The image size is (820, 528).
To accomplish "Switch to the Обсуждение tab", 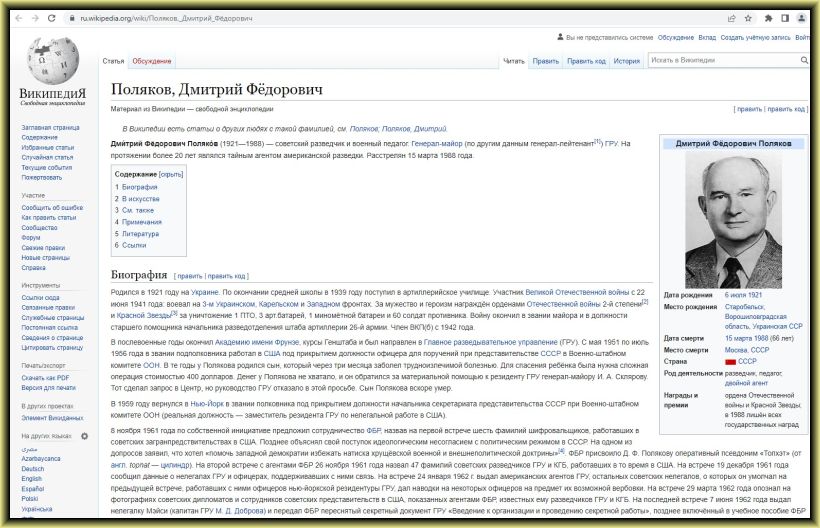I will coord(152,61).
